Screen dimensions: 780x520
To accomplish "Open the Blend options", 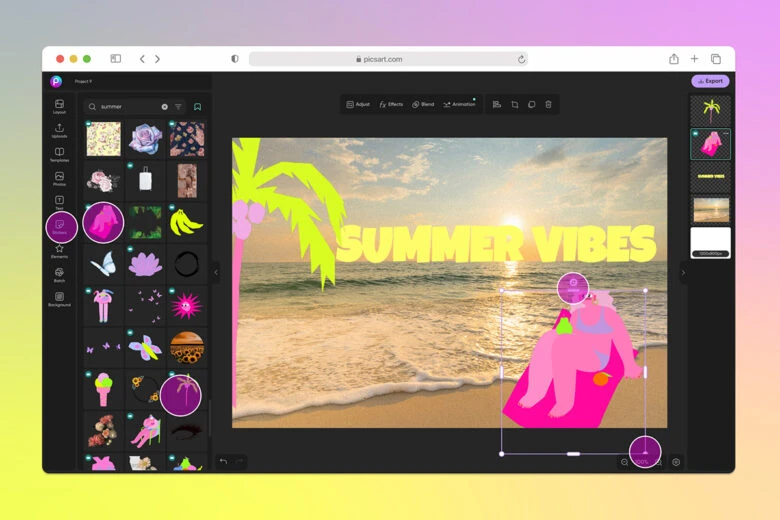I will [x=423, y=104].
